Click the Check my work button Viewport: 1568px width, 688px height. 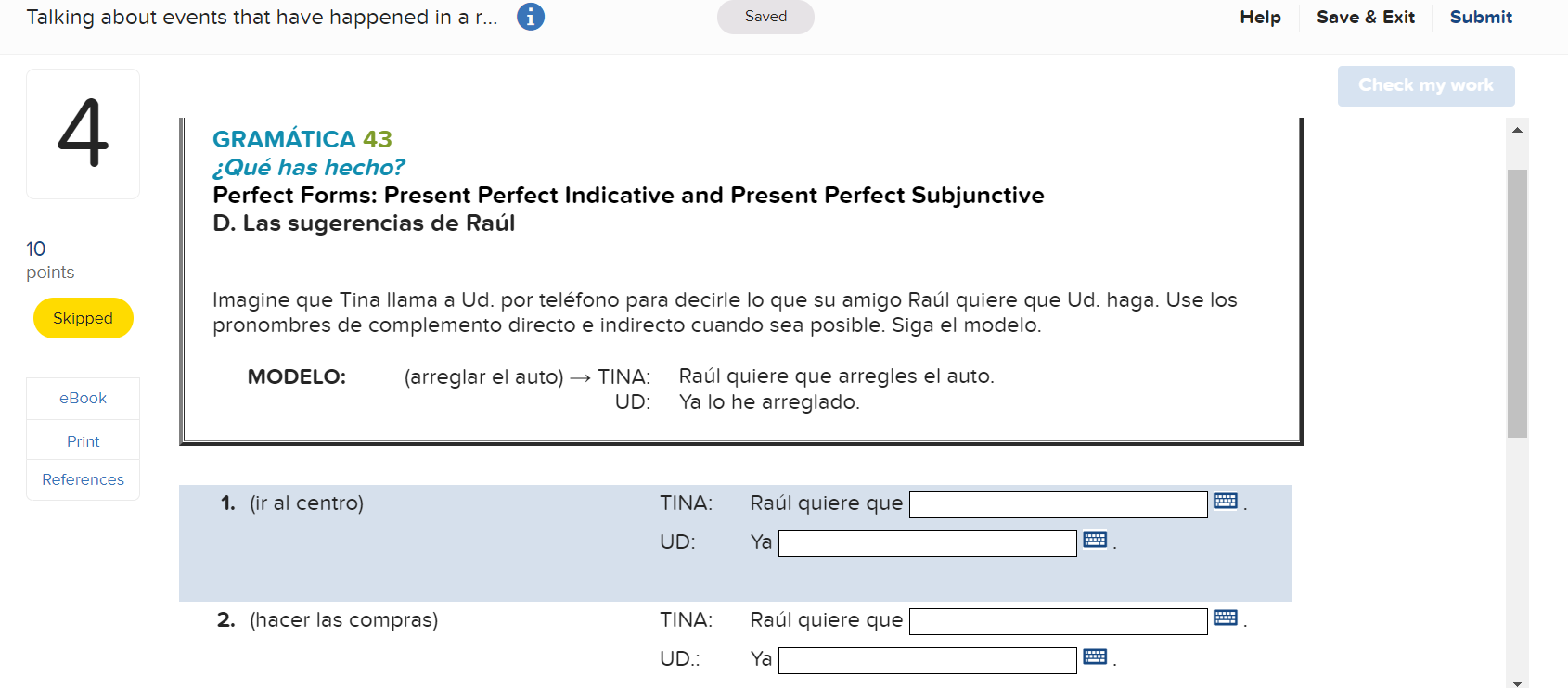click(x=1426, y=85)
